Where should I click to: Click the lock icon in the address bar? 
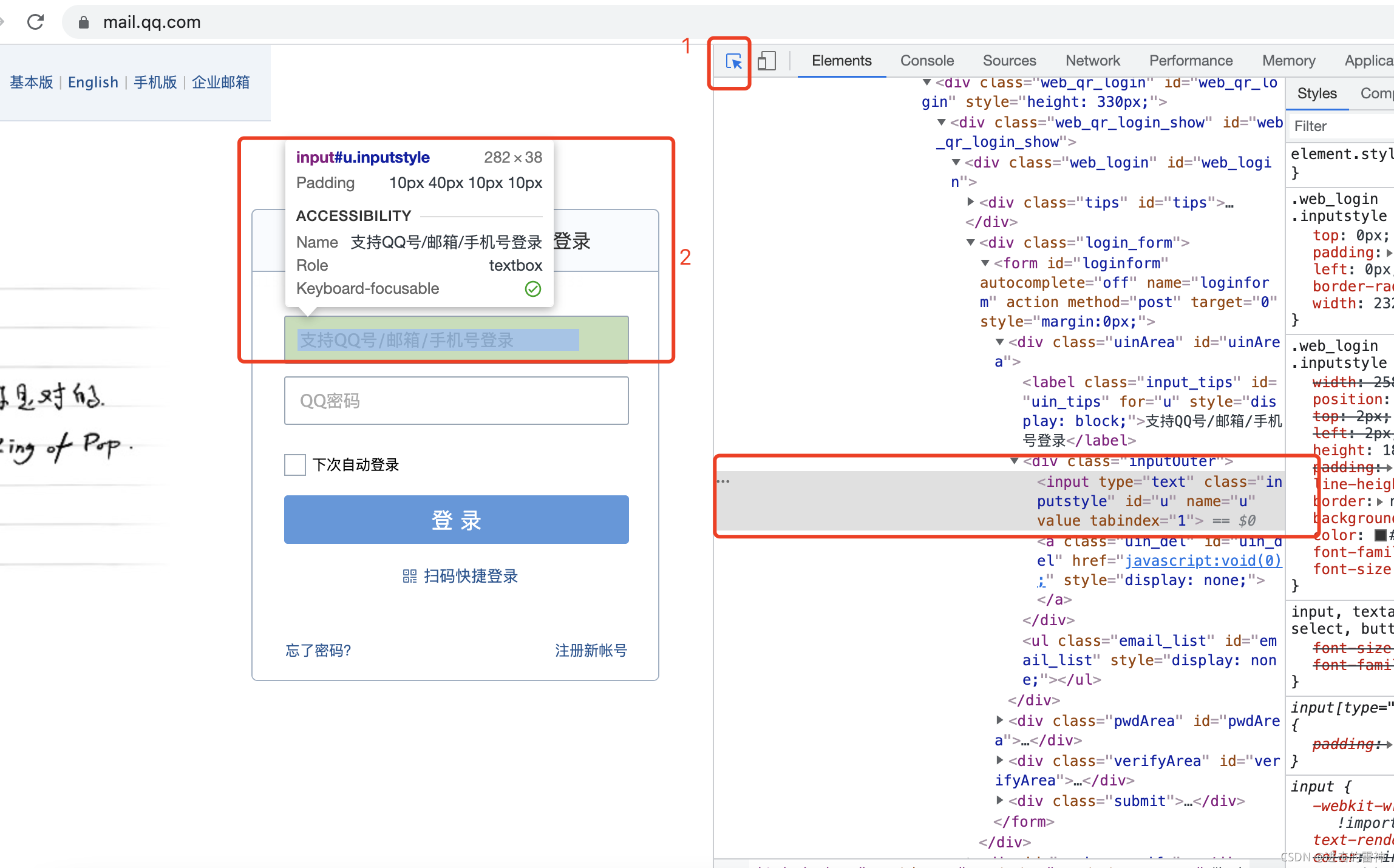84,22
